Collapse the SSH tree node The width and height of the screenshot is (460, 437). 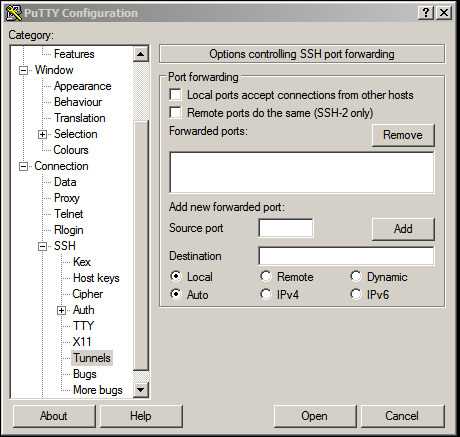[x=42, y=246]
